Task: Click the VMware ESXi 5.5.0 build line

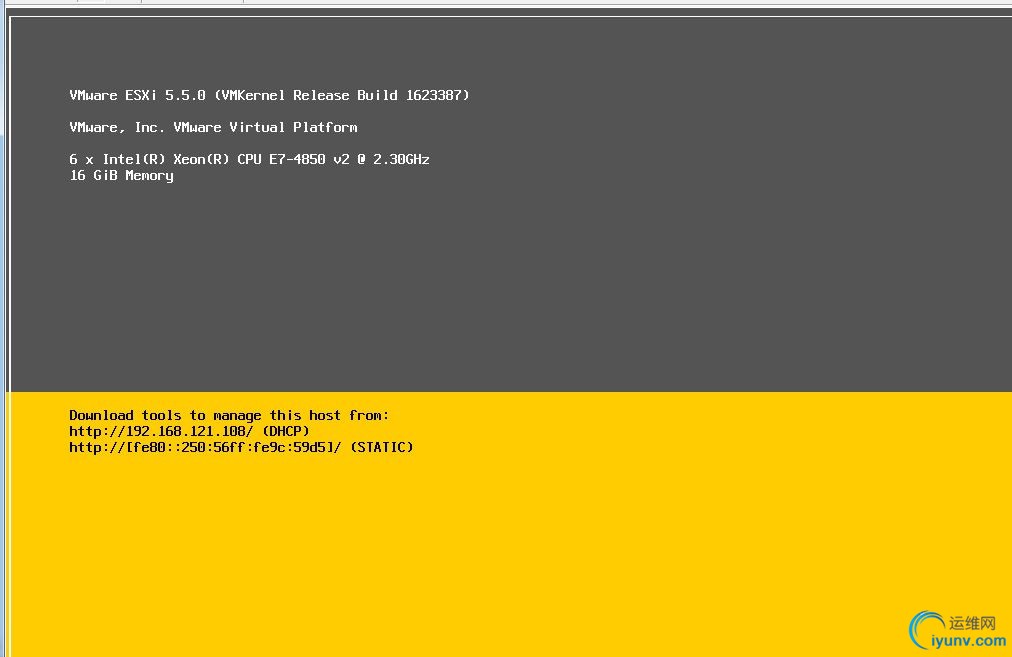Action: click(269, 96)
